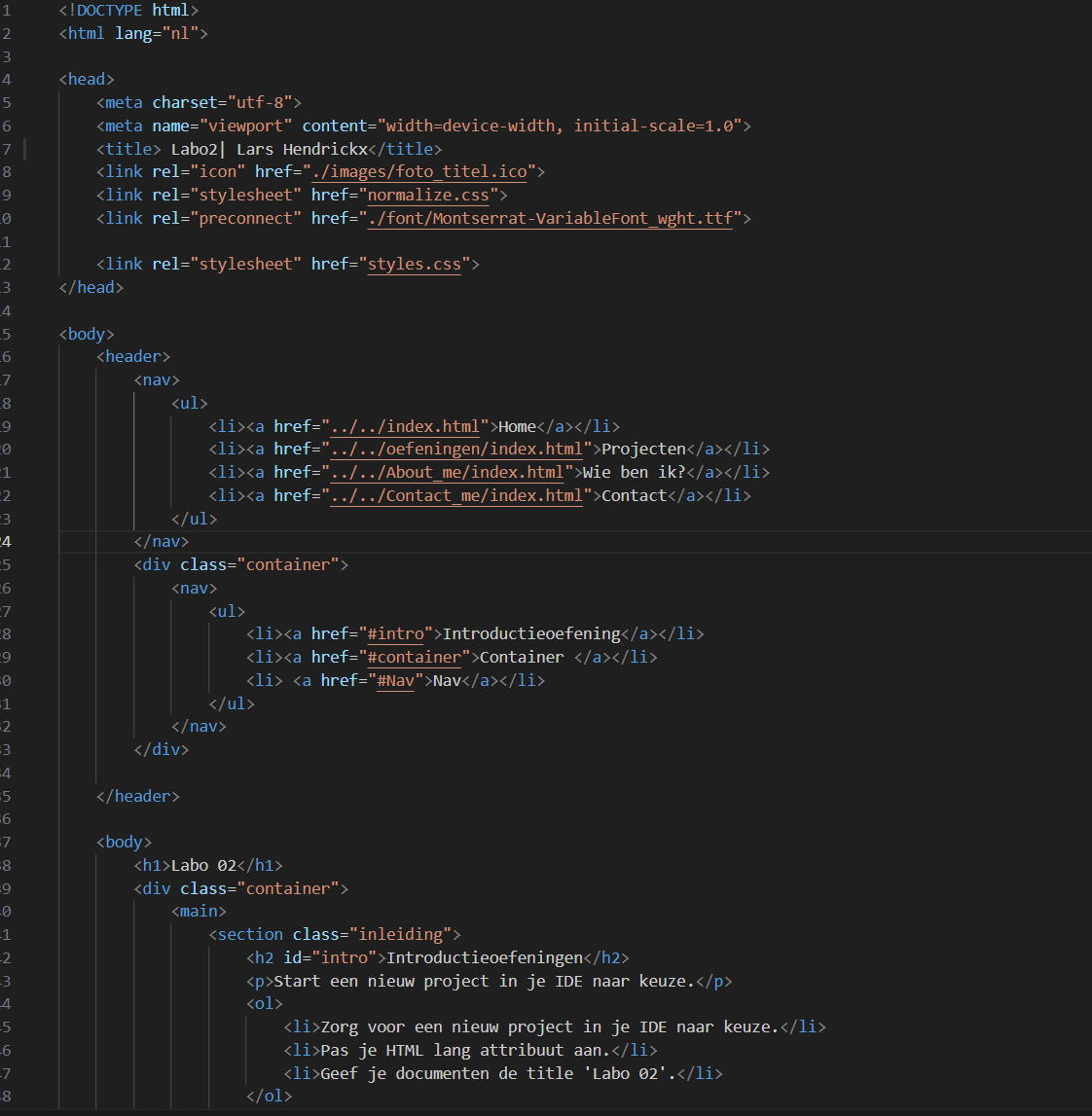Click the lang="nl" attribute value
This screenshot has width=1092, height=1116.
pyautogui.click(x=179, y=33)
